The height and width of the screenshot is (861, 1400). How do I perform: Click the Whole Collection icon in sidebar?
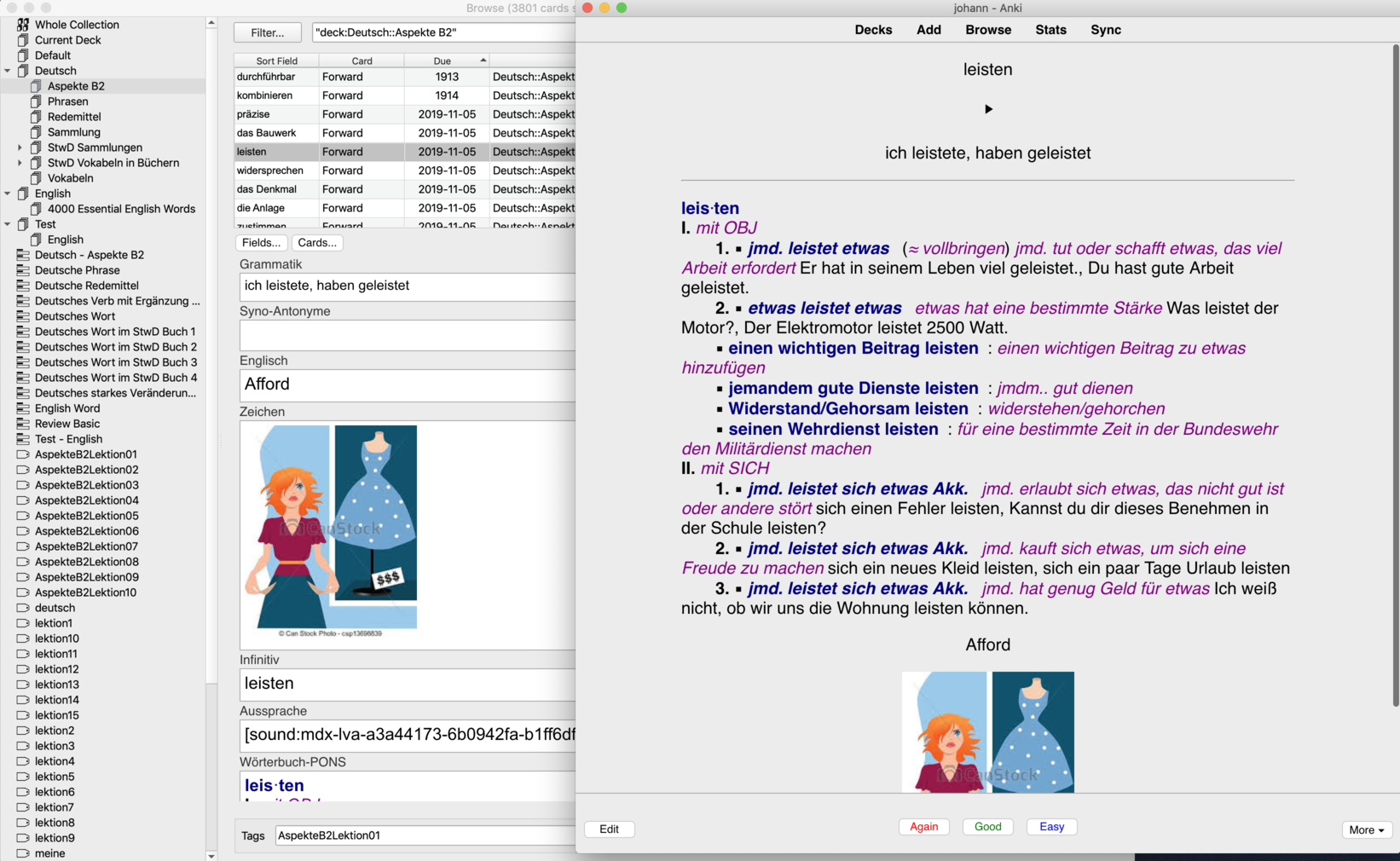[23, 25]
